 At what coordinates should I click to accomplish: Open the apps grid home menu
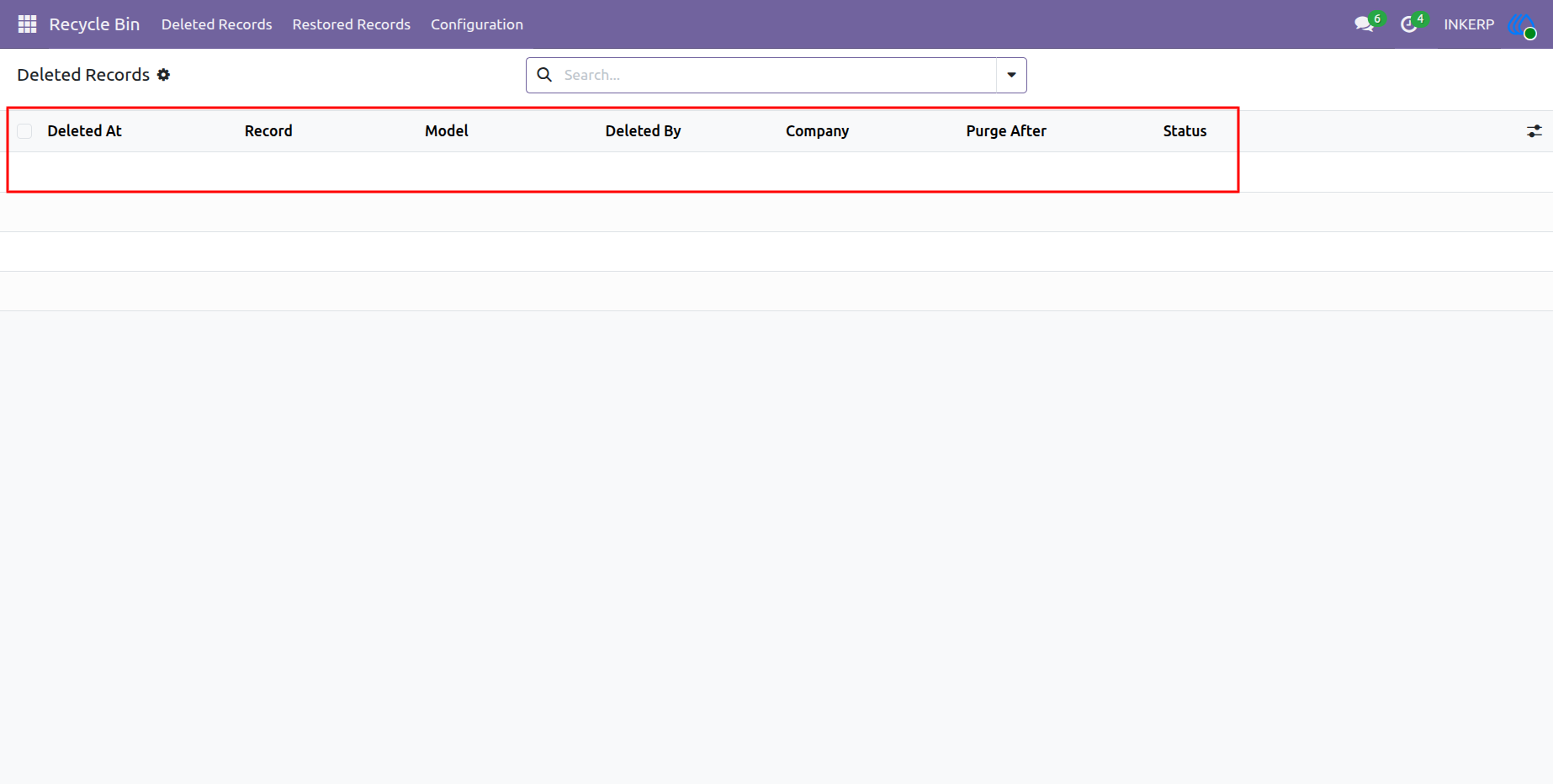point(27,24)
